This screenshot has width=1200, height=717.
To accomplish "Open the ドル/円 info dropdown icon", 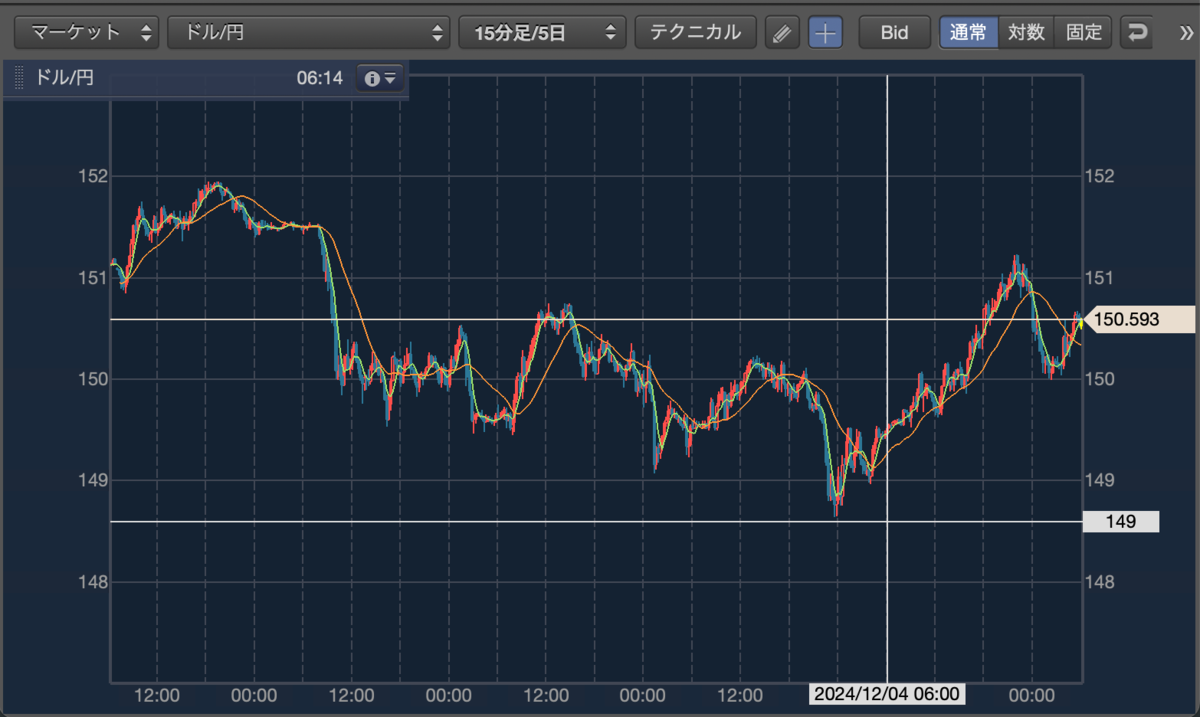I will click(381, 78).
